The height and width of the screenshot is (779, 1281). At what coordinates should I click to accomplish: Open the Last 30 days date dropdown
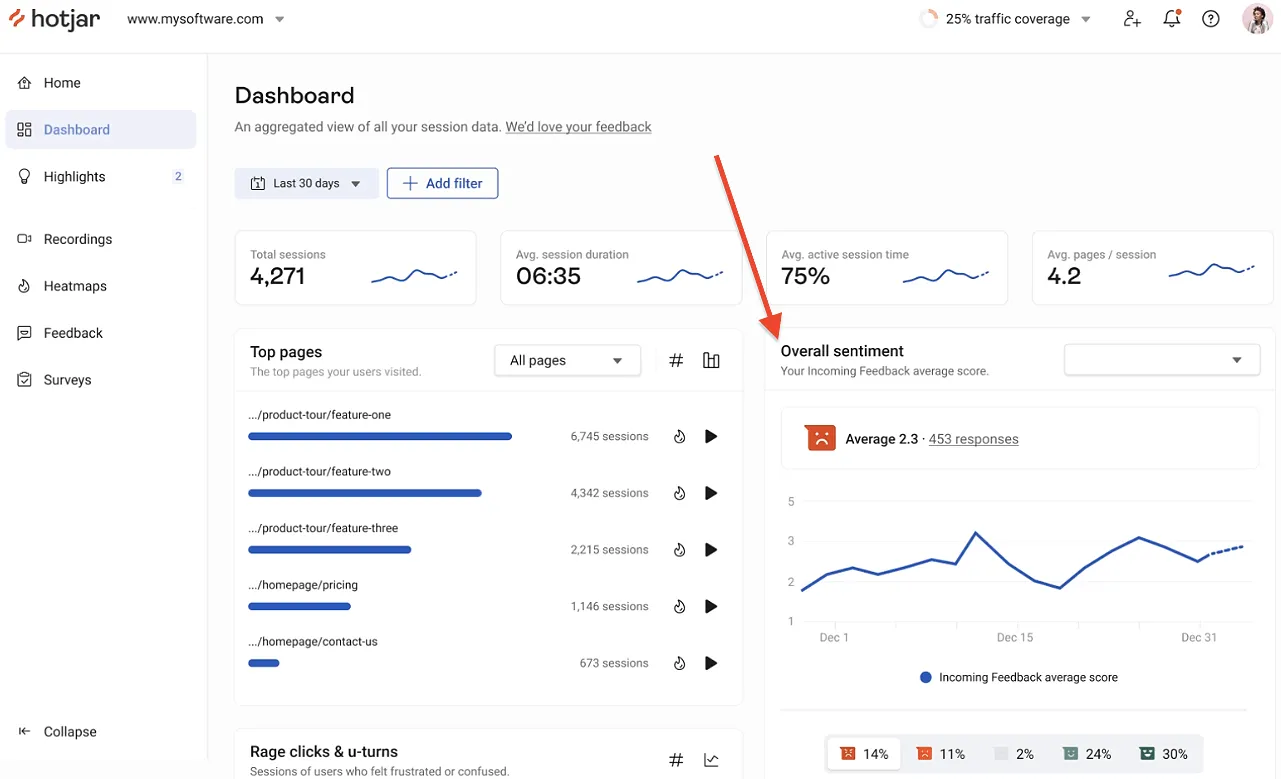click(306, 183)
